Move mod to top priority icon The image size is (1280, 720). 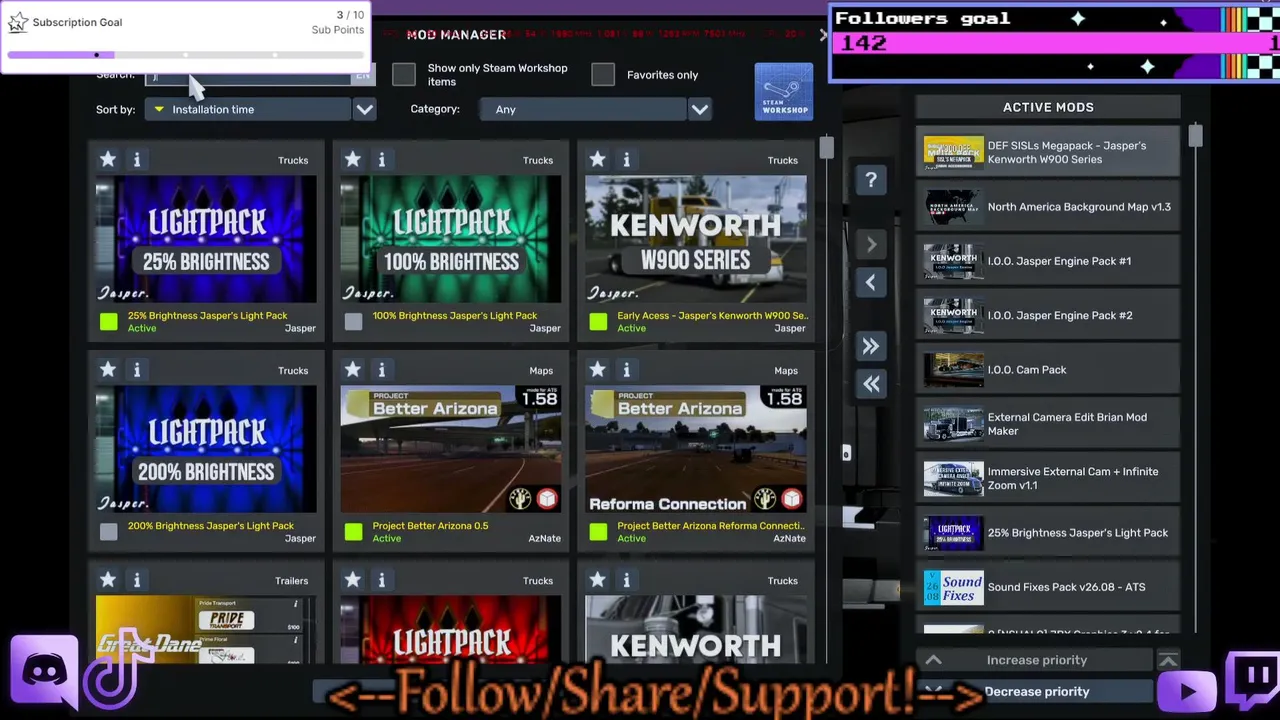coord(1168,660)
